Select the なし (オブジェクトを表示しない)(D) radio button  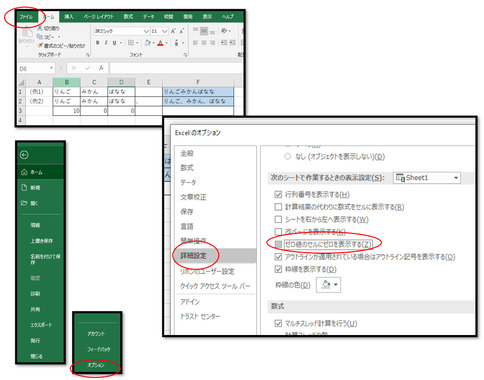287,156
